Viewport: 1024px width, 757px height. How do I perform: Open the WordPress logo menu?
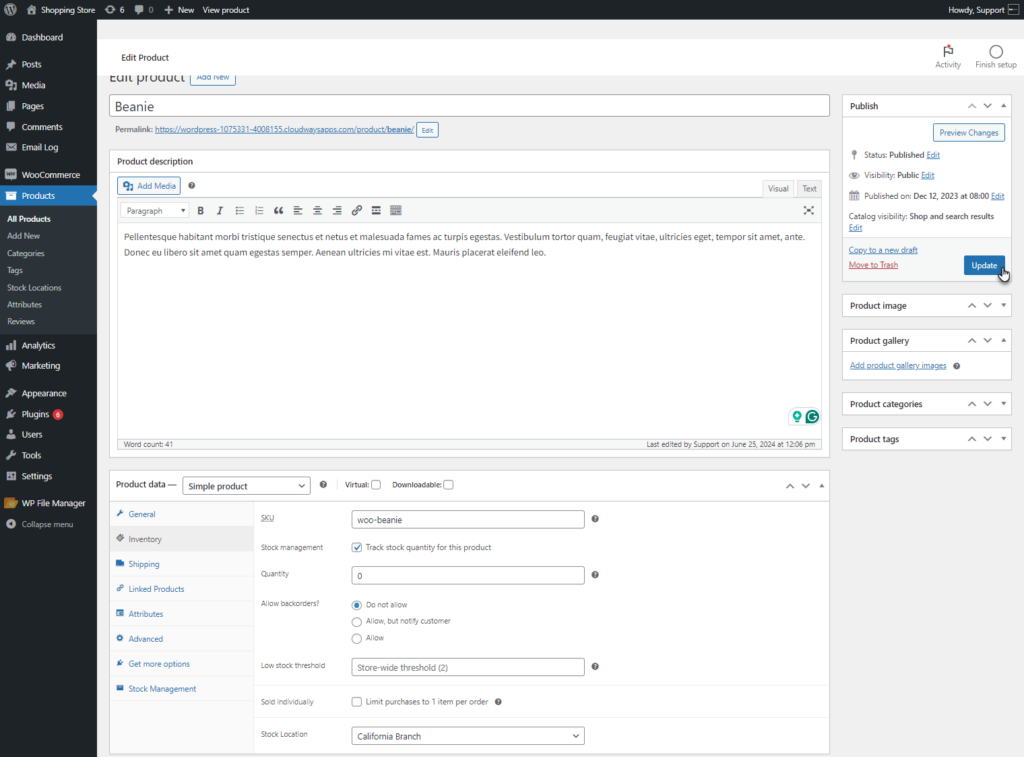tap(10, 10)
